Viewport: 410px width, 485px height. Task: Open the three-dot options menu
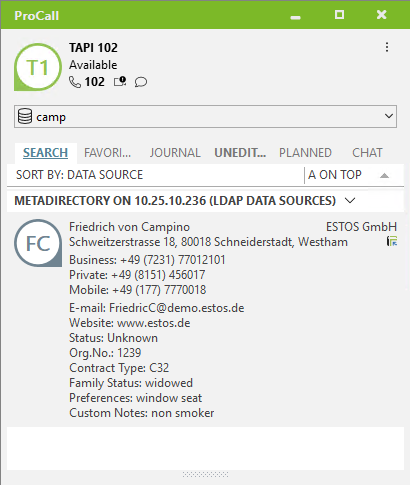pos(387,47)
